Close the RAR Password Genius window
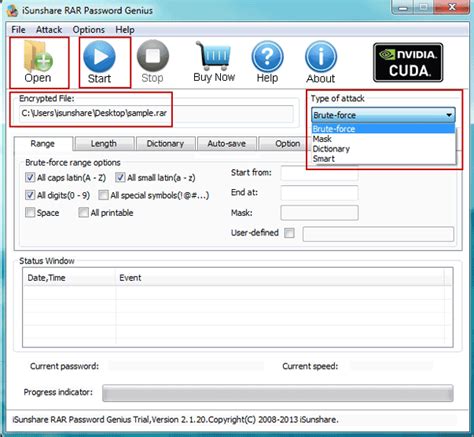The height and width of the screenshot is (437, 474). point(452,7)
